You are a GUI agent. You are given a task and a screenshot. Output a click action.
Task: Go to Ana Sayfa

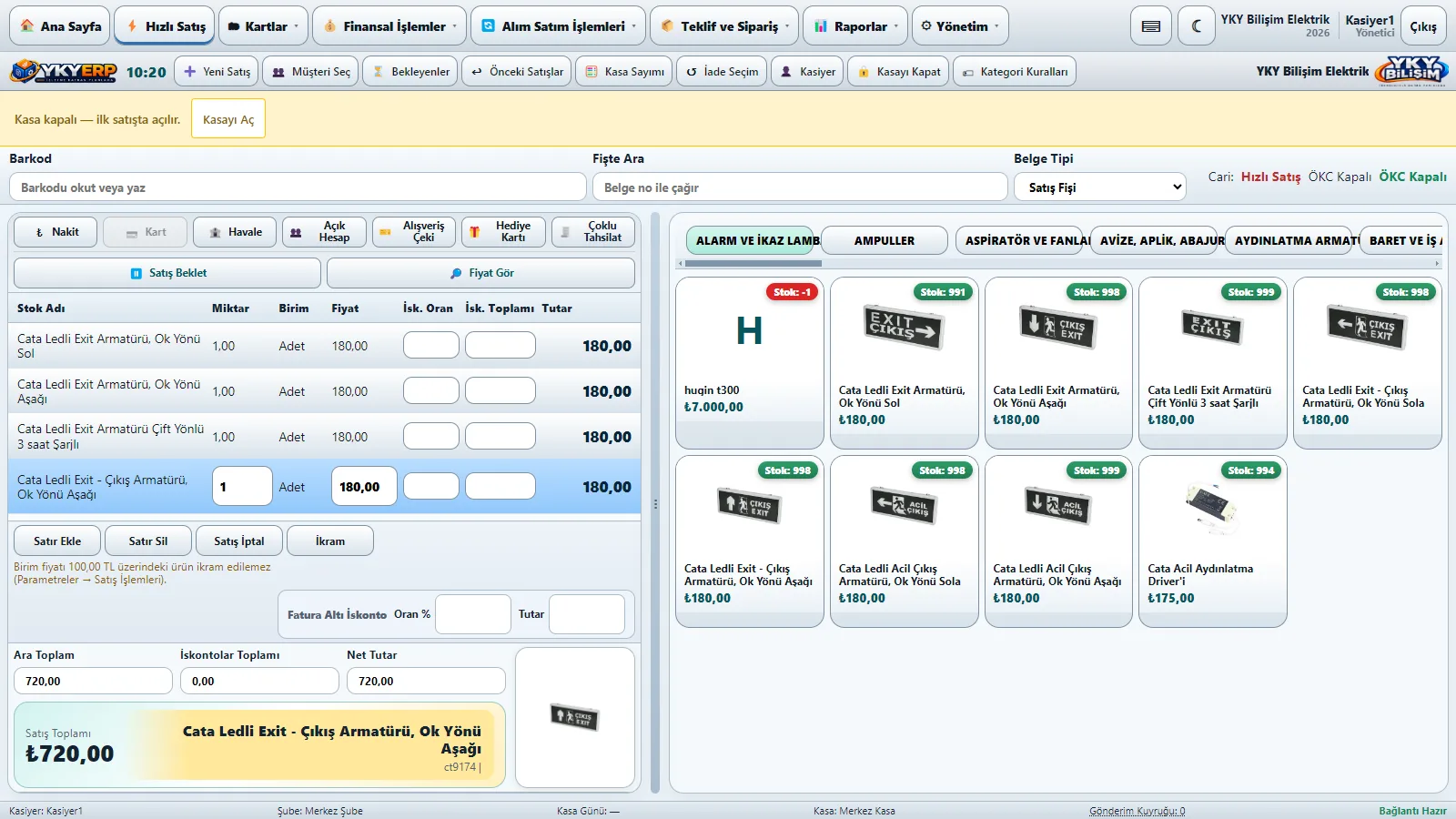coord(60,26)
